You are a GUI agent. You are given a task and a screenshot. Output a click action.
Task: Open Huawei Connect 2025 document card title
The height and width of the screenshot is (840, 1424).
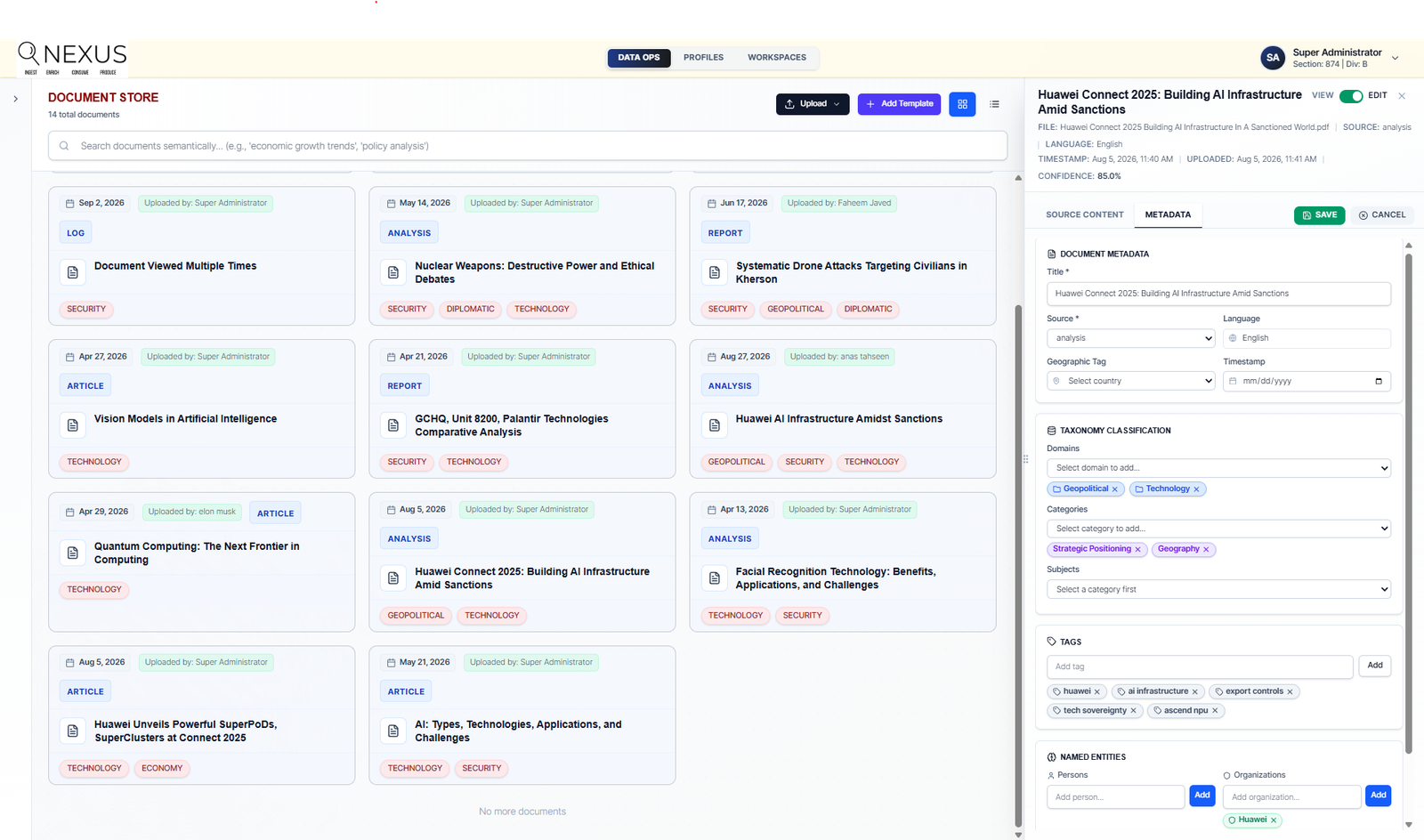pyautogui.click(x=532, y=578)
